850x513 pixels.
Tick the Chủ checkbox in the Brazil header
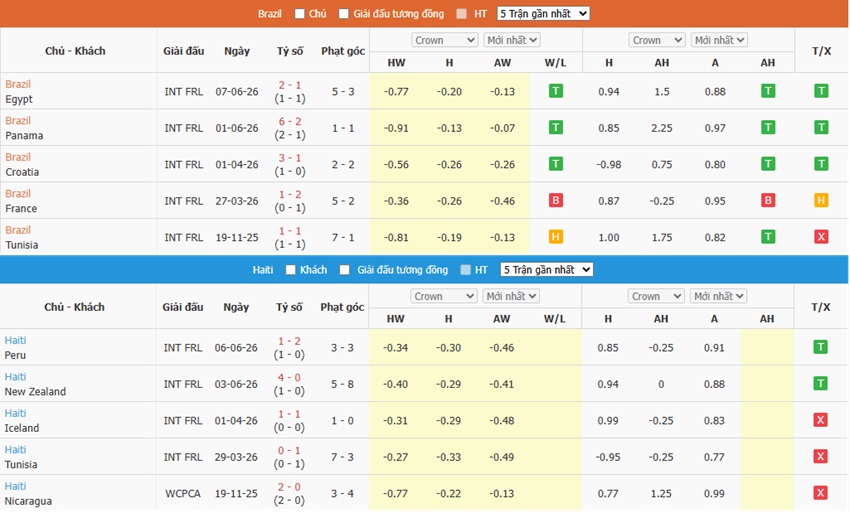(x=299, y=14)
